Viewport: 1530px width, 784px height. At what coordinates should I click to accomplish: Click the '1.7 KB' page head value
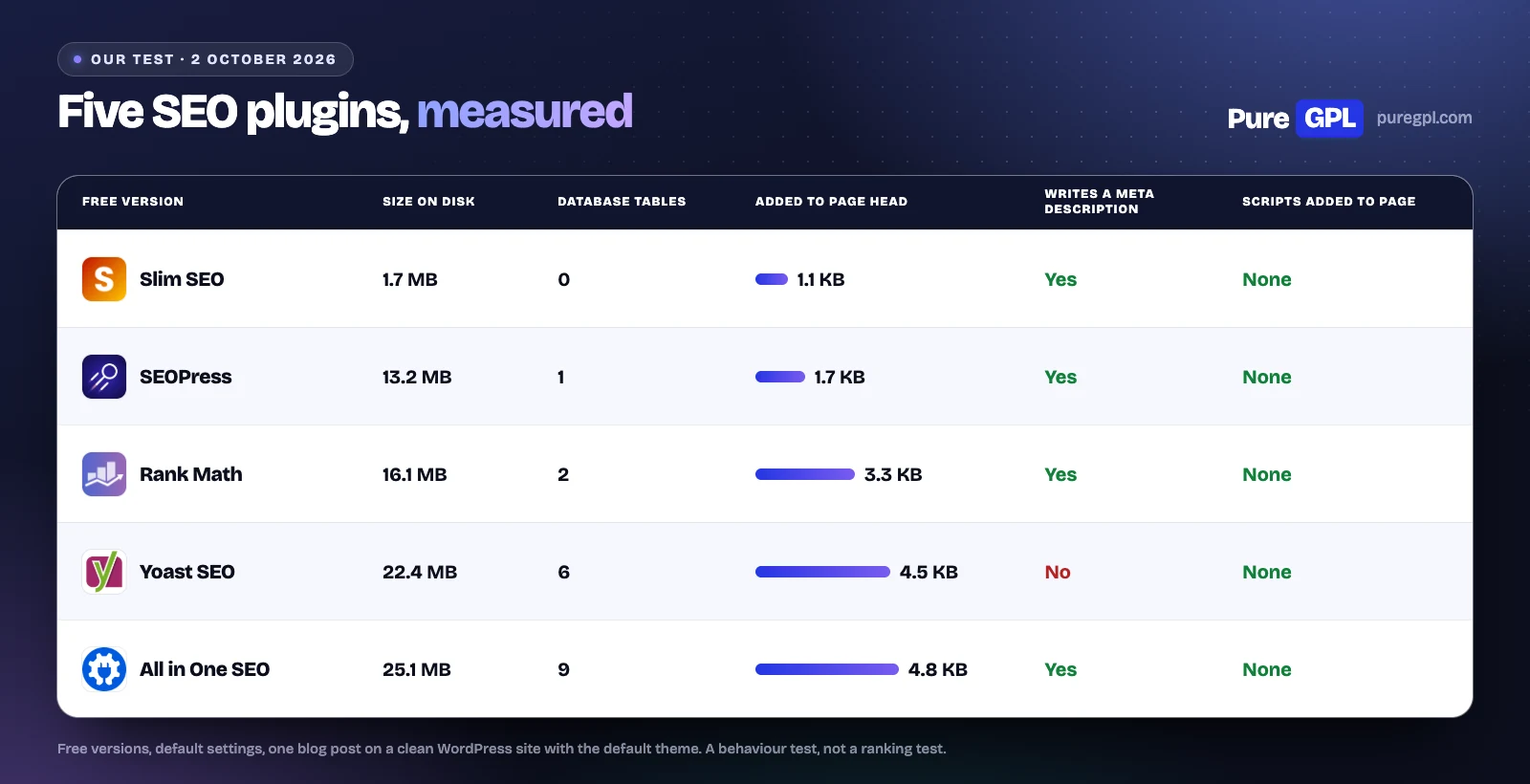[840, 377]
